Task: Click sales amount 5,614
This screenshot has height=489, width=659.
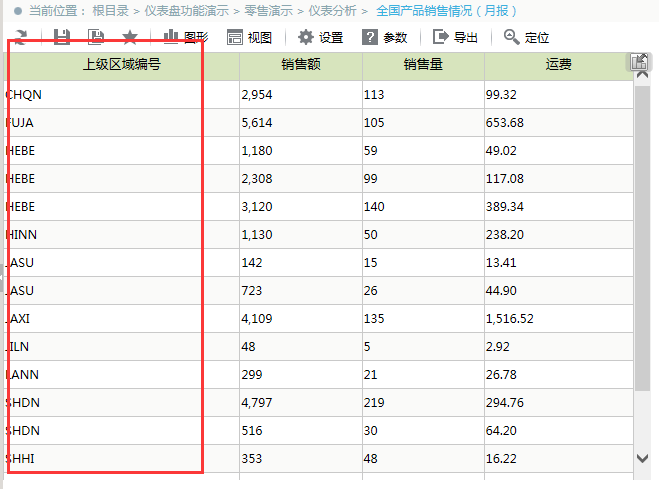Action: pos(301,123)
